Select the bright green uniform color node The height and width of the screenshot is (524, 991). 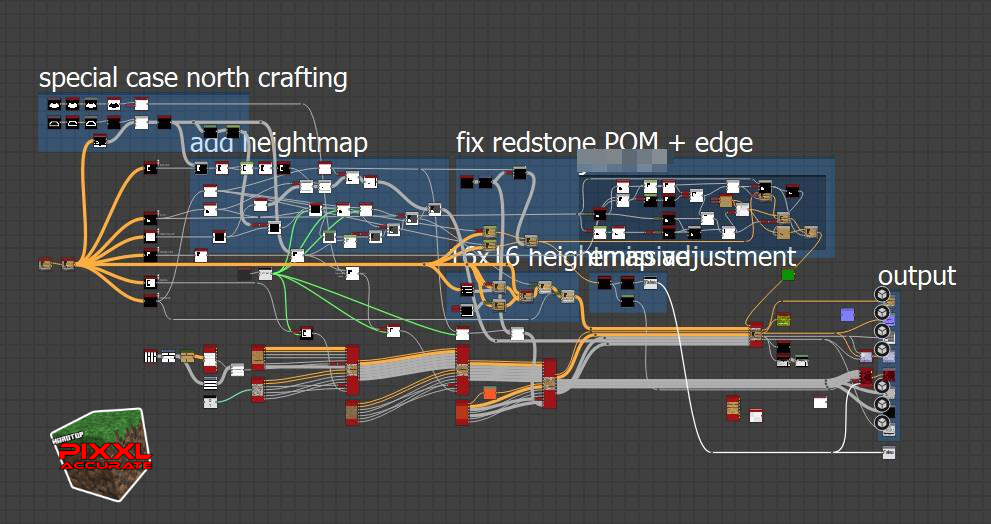coord(787,274)
